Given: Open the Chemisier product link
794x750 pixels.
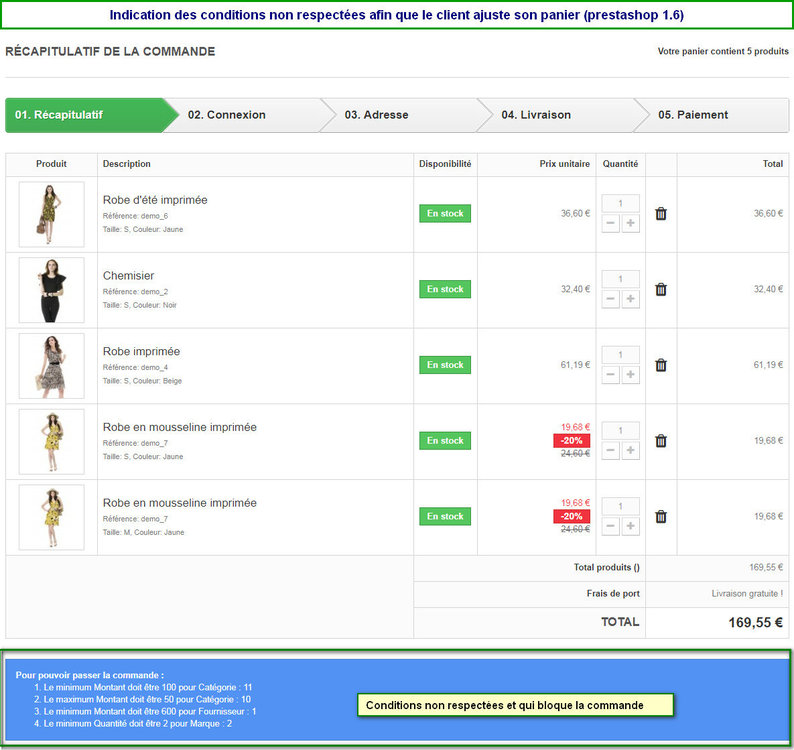Looking at the screenshot, I should (128, 275).
